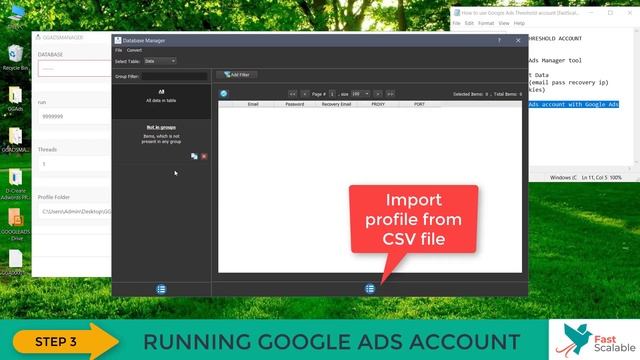Open the page size dropdown showing 100
The width and height of the screenshot is (640, 360).
coord(360,94)
